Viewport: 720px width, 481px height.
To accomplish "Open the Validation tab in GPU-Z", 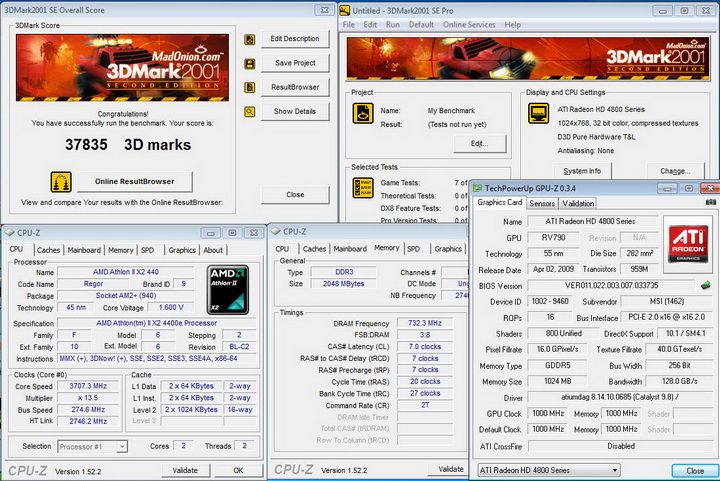I will click(x=578, y=203).
